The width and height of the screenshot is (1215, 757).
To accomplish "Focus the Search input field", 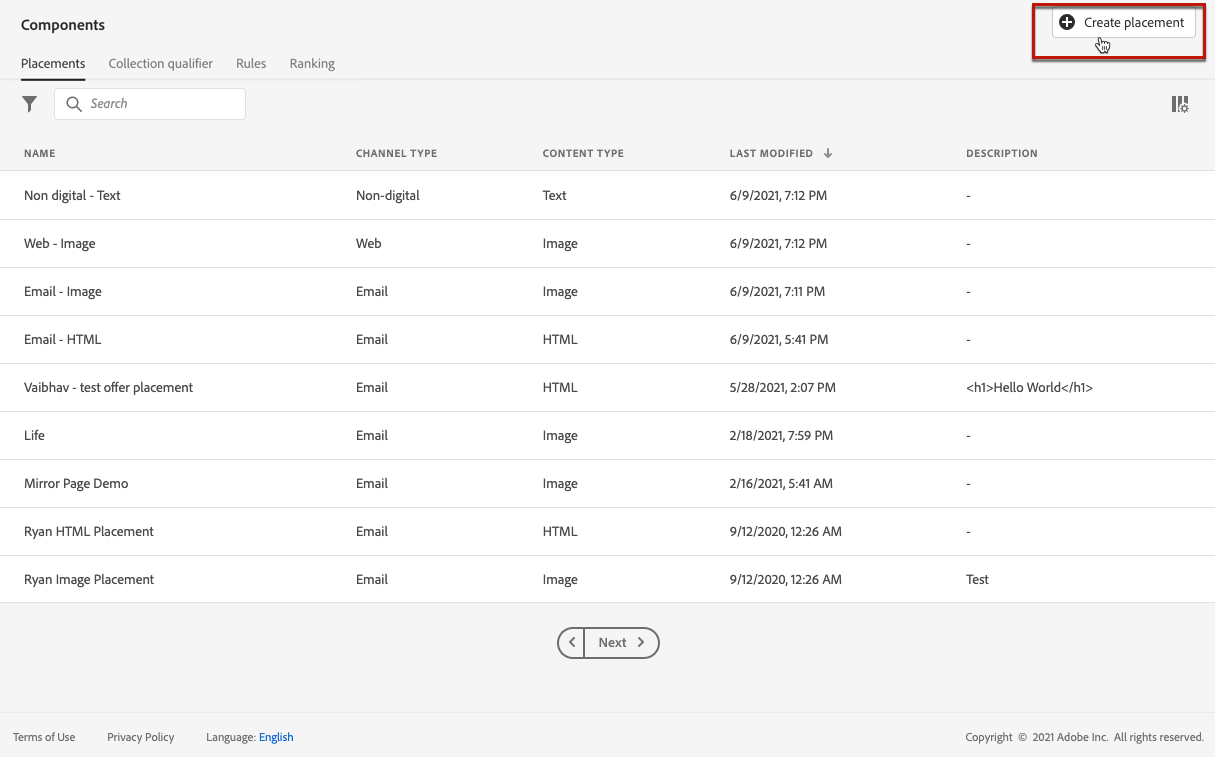I will (x=150, y=104).
